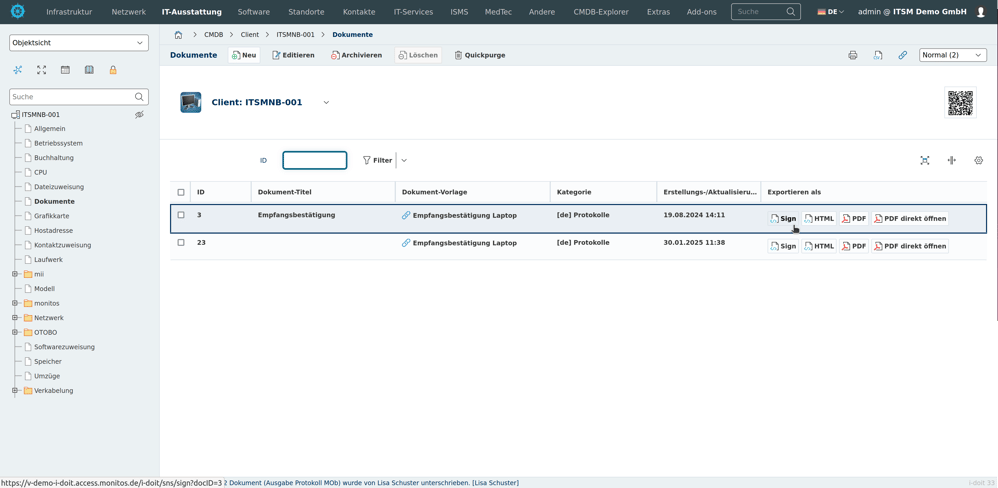Click PDF direkt öffnen for document 23

(x=910, y=246)
